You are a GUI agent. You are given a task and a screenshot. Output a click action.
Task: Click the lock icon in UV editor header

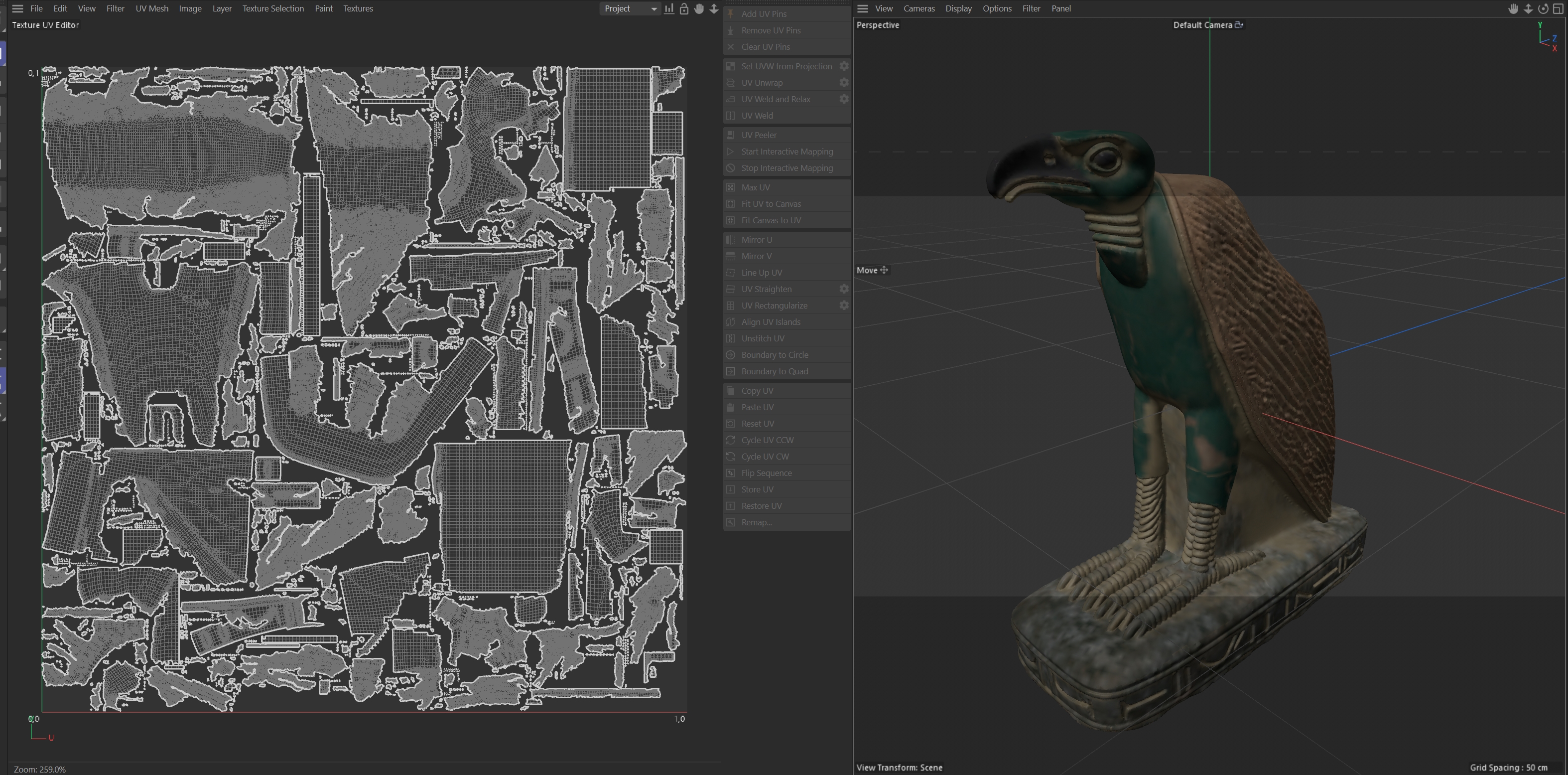coord(683,8)
